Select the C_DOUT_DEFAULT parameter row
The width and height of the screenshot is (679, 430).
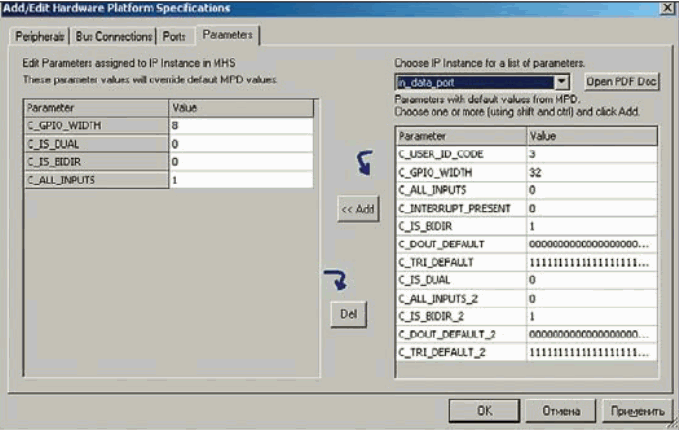coord(460,244)
